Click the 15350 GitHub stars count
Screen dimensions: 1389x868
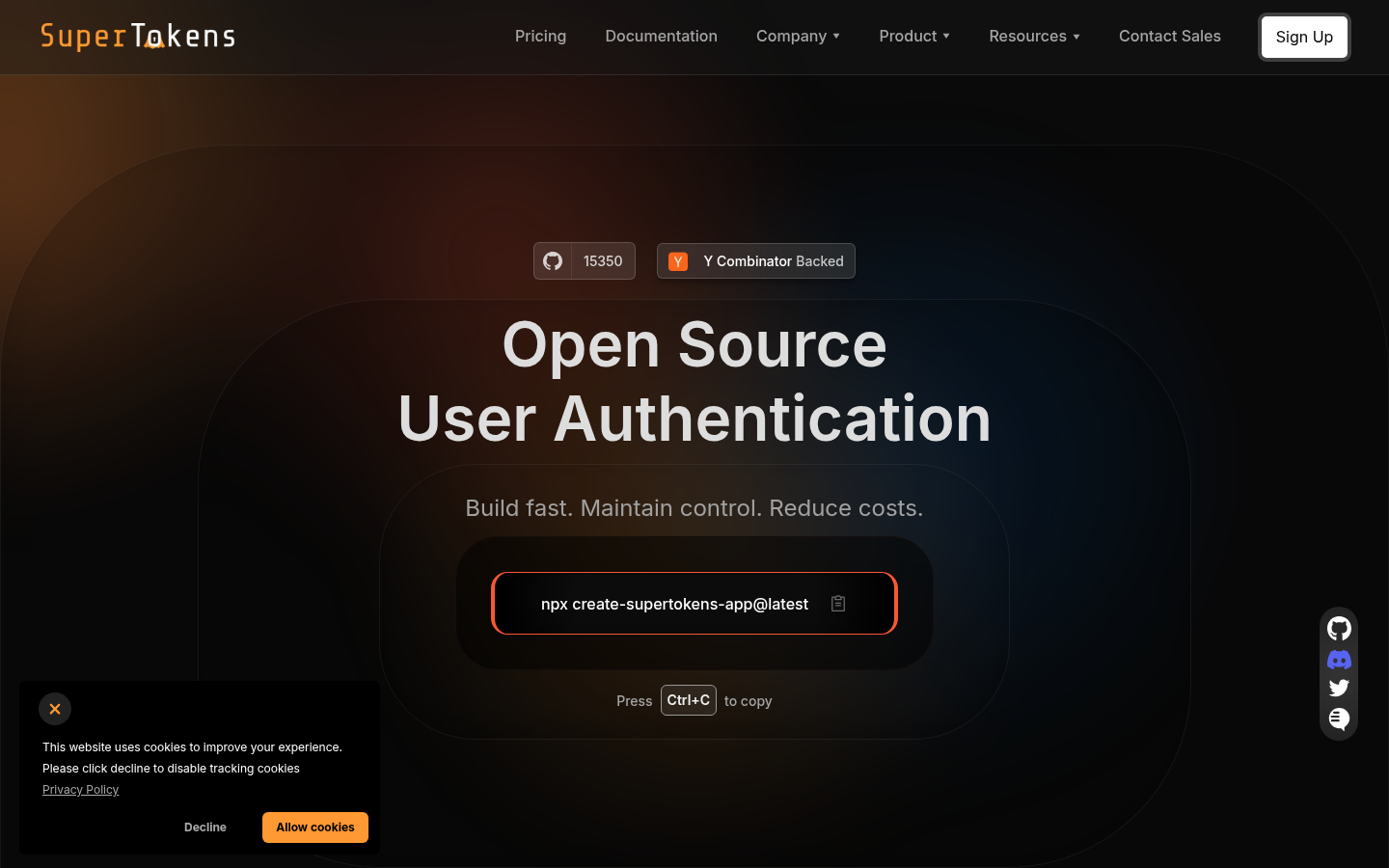coord(603,261)
